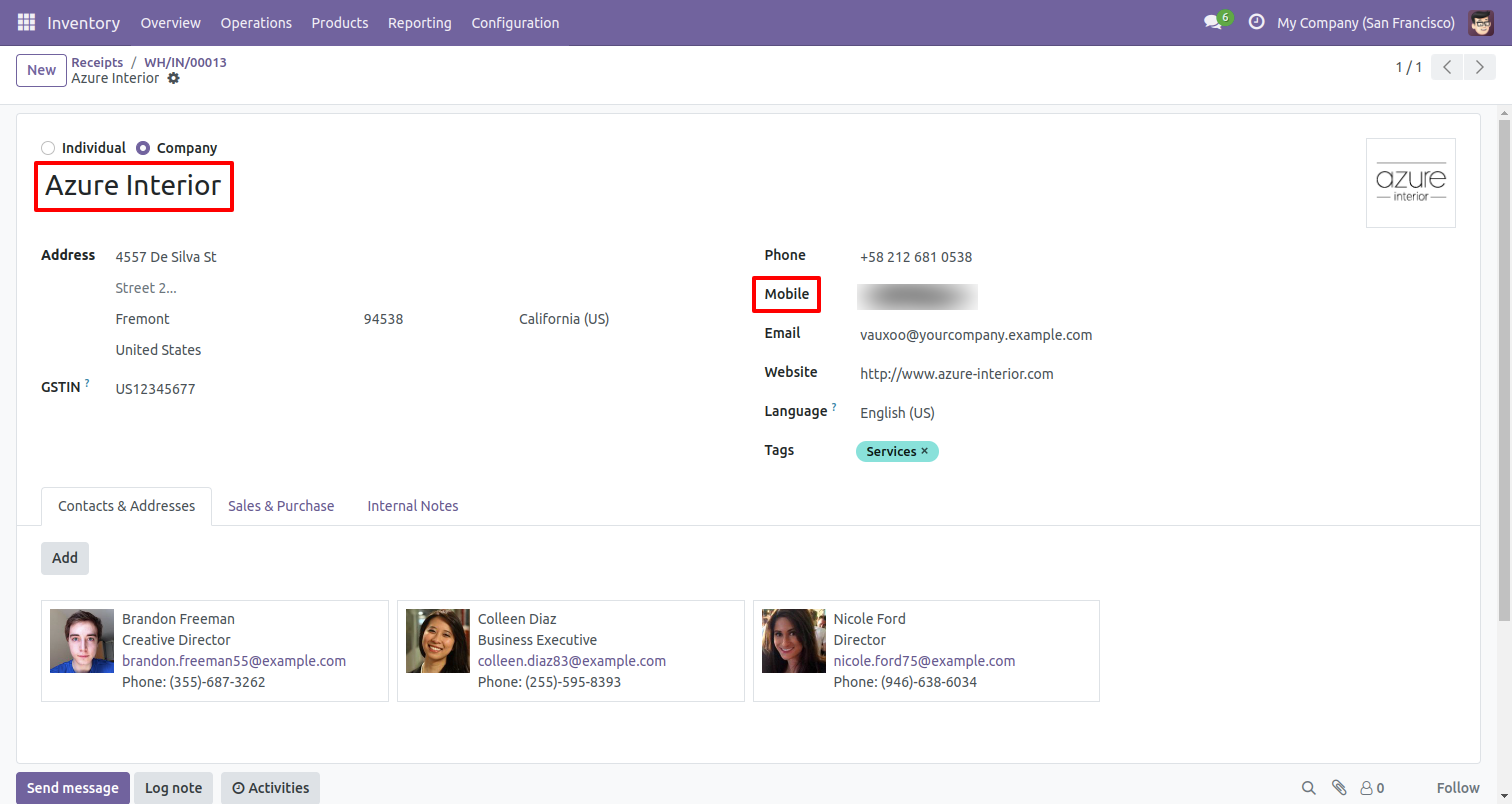This screenshot has height=804, width=1512.
Task: Click Phone: (946)-638-6034 text
Action: pyautogui.click(x=905, y=682)
